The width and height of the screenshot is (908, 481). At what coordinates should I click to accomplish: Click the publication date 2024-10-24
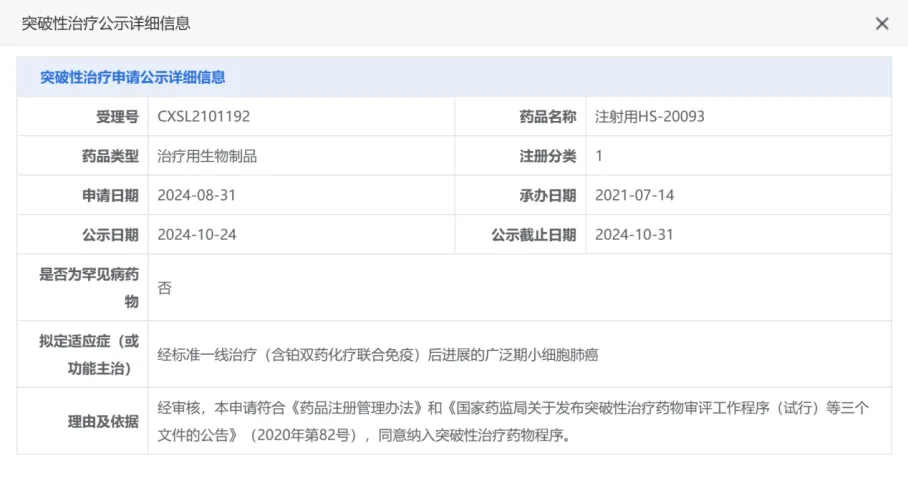pyautogui.click(x=196, y=235)
